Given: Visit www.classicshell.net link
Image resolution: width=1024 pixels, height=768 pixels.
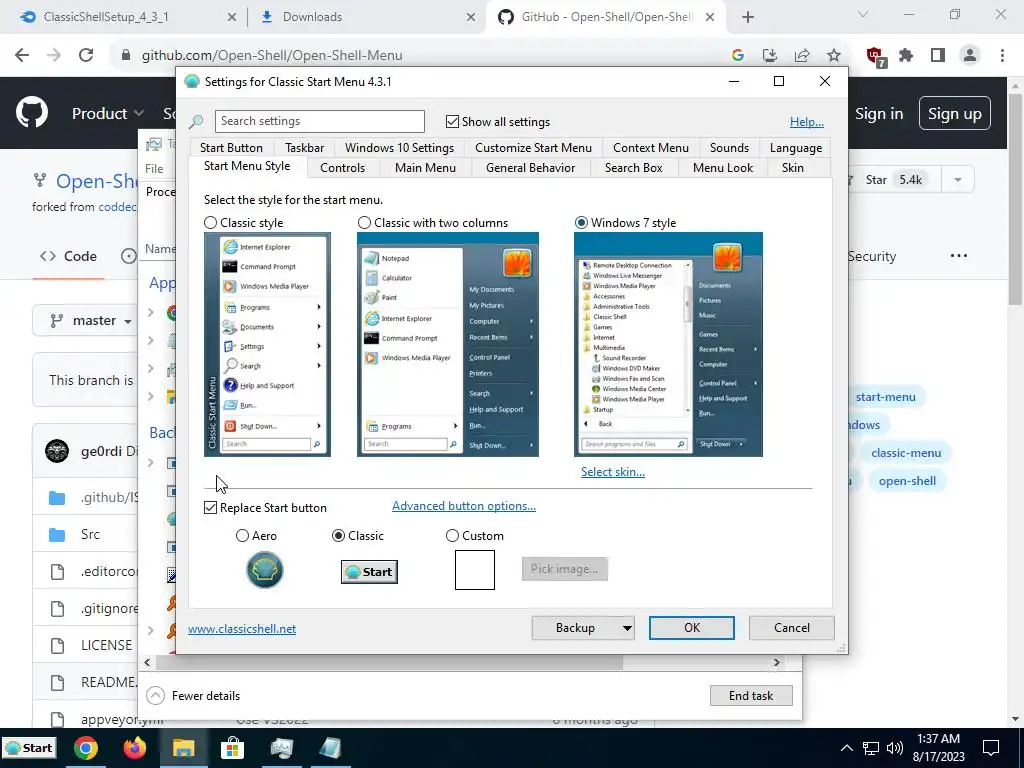Looking at the screenshot, I should (242, 629).
